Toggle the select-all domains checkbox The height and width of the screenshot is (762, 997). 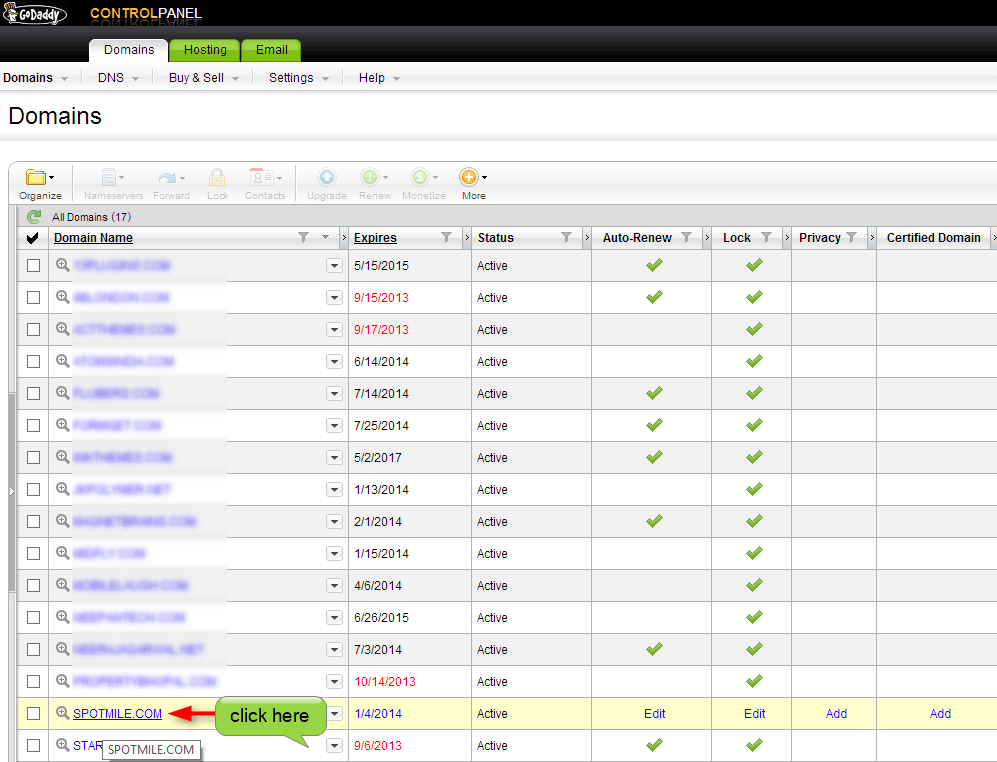click(x=32, y=238)
